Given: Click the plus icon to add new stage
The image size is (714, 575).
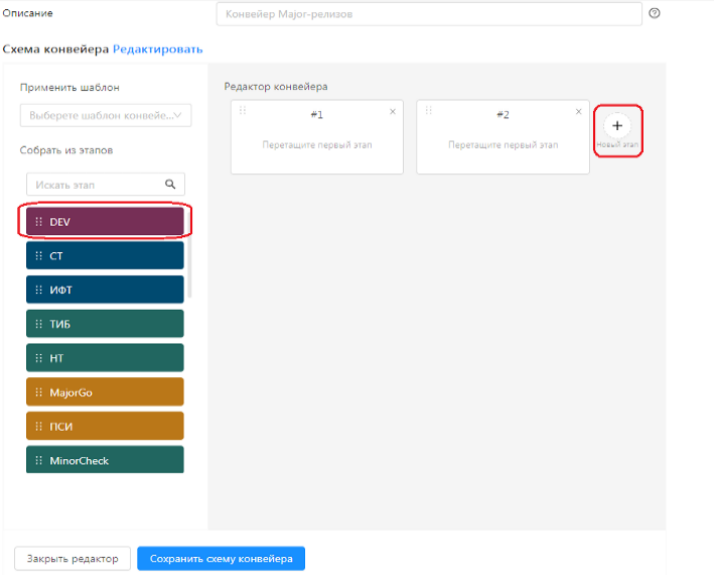Looking at the screenshot, I should pos(617,126).
